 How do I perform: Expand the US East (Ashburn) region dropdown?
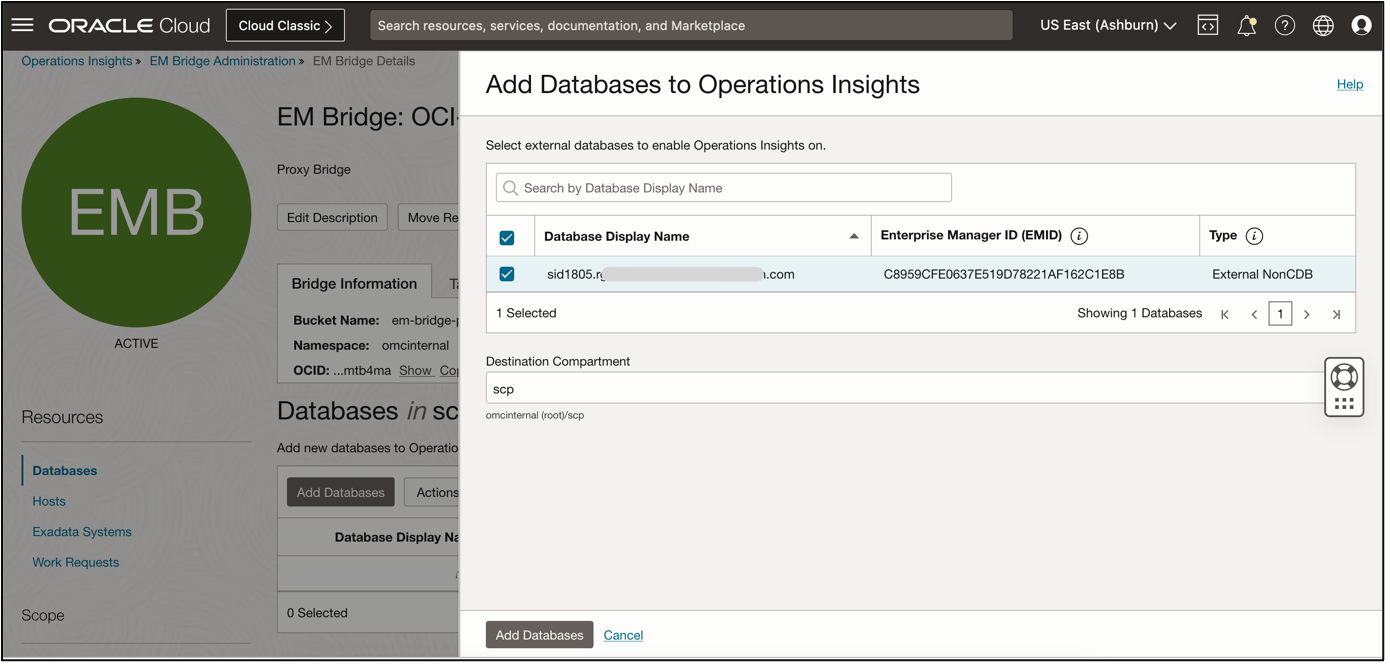click(x=1108, y=25)
